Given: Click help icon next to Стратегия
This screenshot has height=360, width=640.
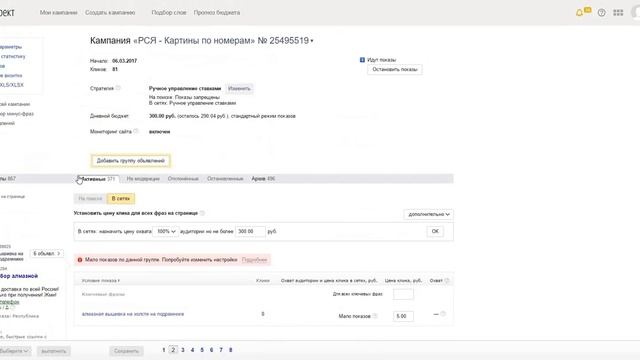Looking at the screenshot, I should (x=118, y=88).
